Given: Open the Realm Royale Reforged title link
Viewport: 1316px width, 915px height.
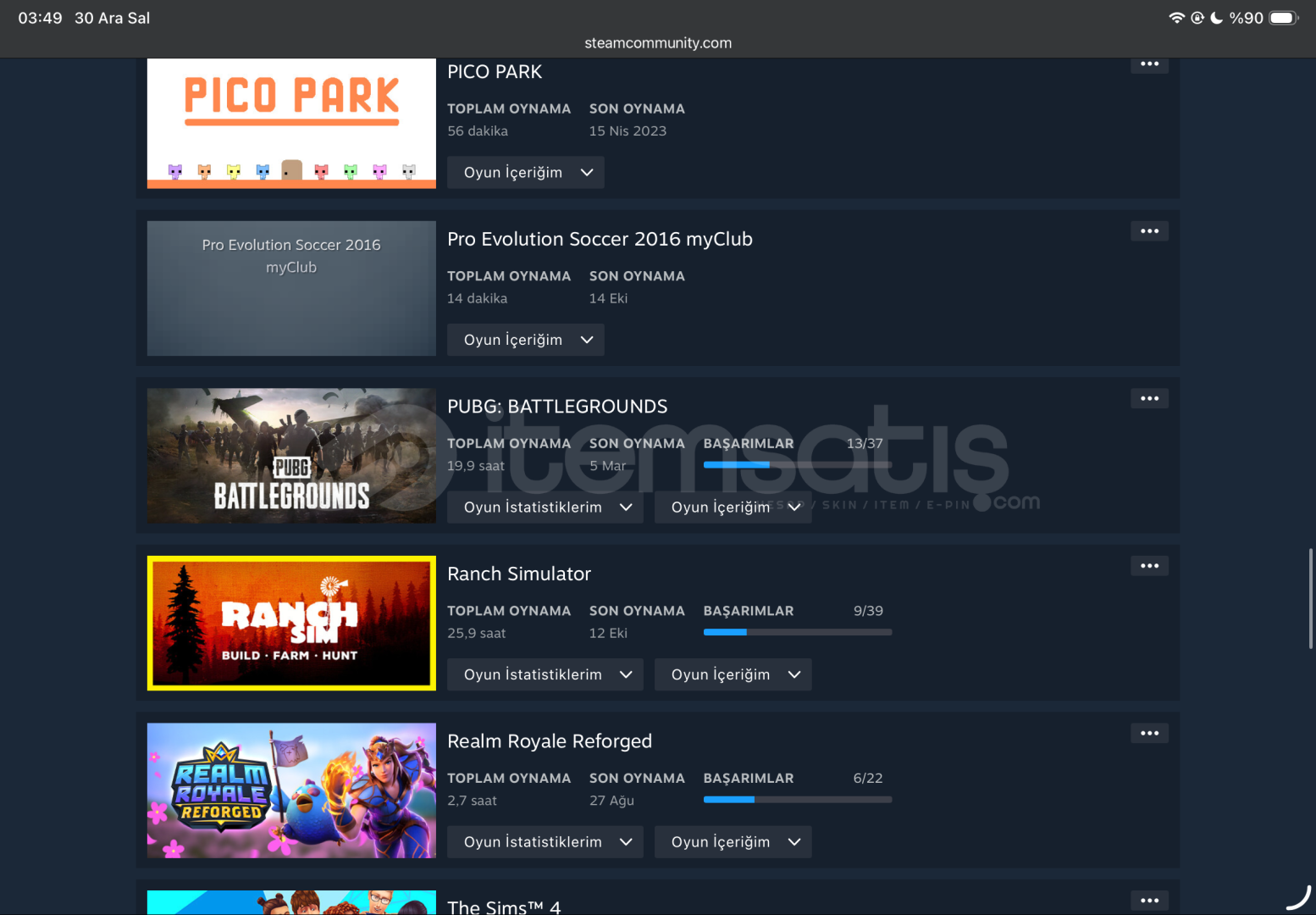Looking at the screenshot, I should [x=550, y=741].
